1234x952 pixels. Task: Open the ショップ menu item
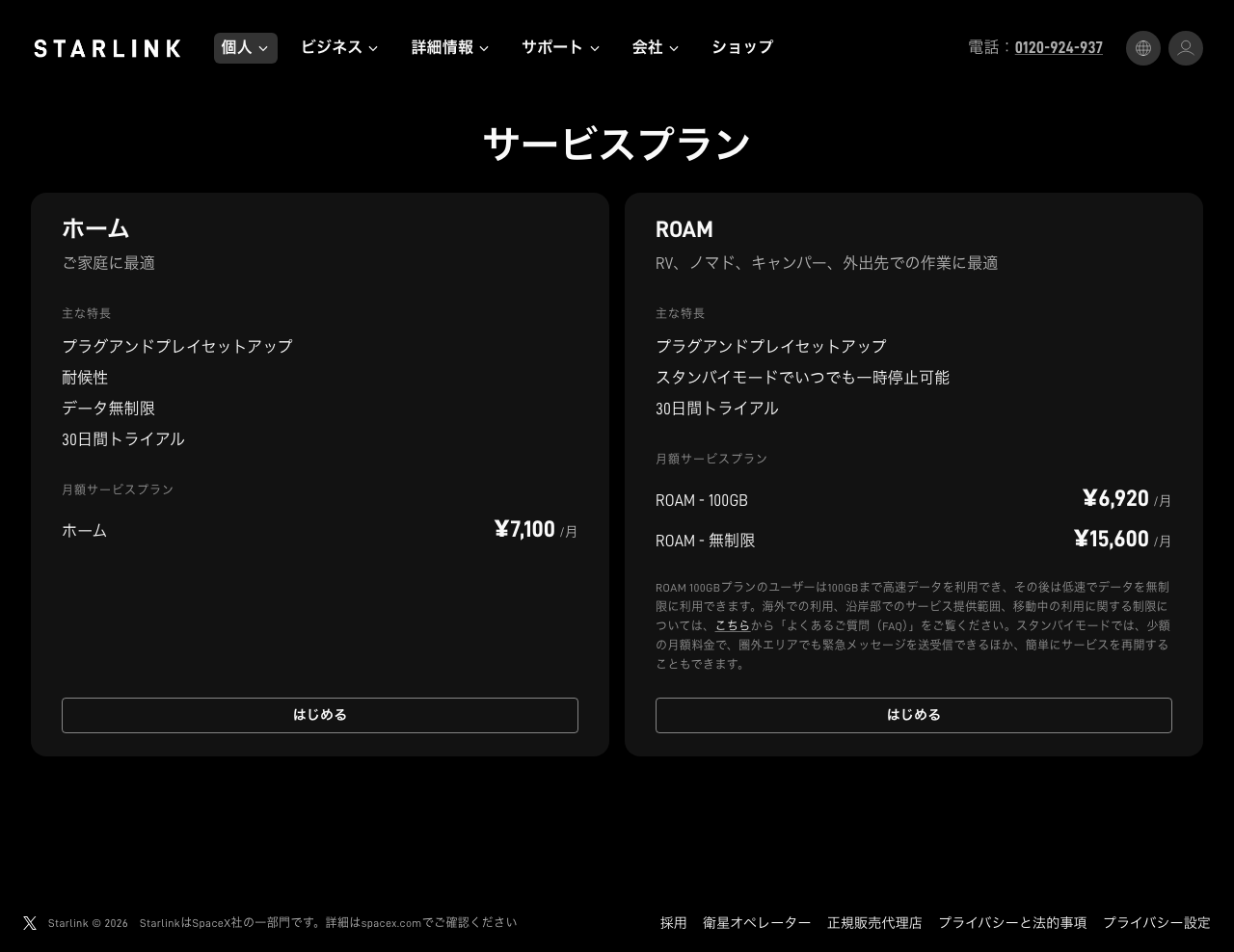click(742, 47)
